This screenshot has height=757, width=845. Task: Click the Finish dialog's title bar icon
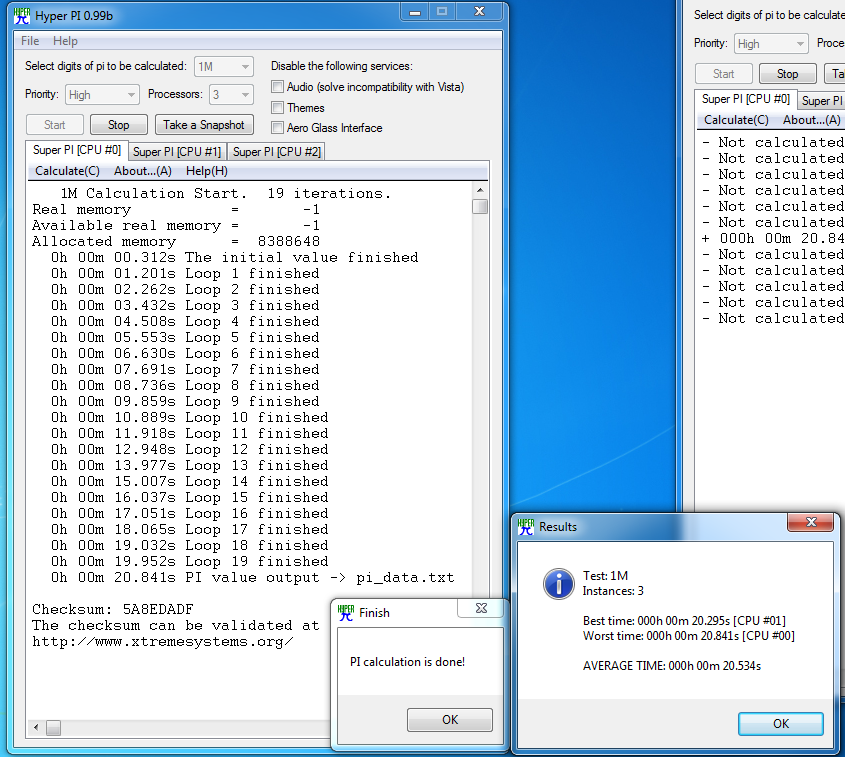click(345, 612)
